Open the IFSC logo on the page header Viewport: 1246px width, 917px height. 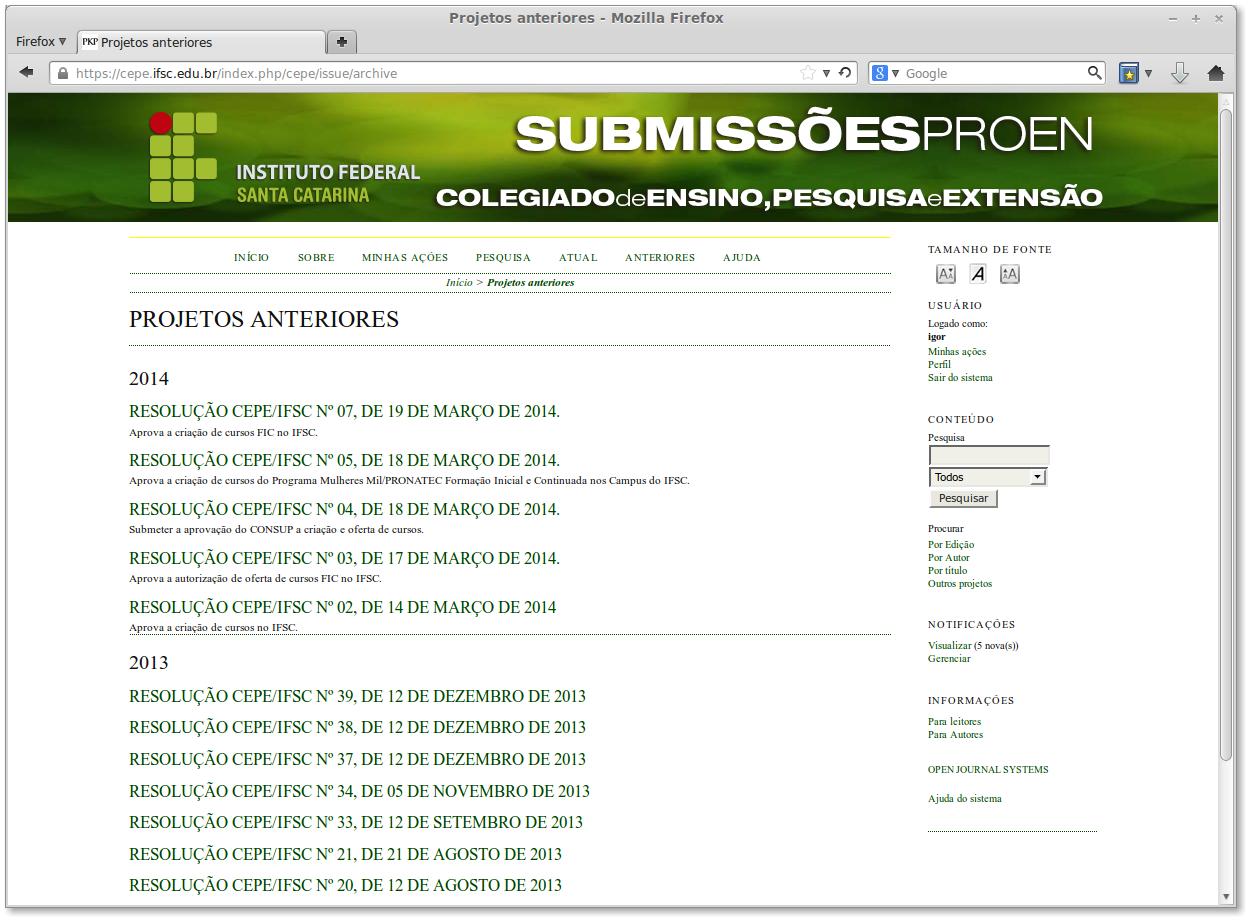183,157
